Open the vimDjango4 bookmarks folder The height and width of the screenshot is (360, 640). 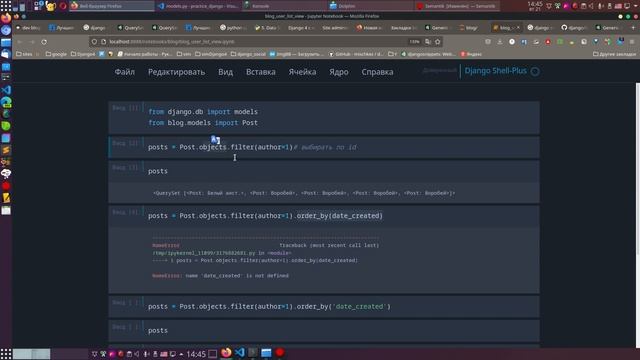point(211,54)
